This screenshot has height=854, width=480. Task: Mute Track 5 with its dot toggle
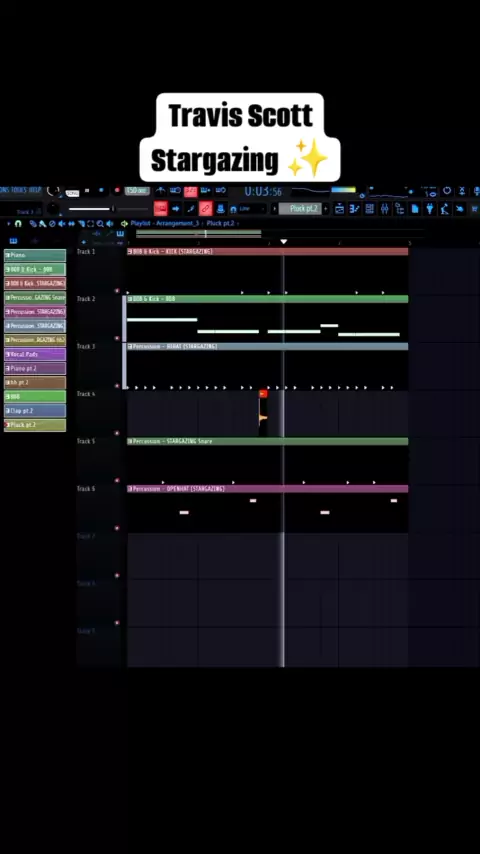click(117, 481)
